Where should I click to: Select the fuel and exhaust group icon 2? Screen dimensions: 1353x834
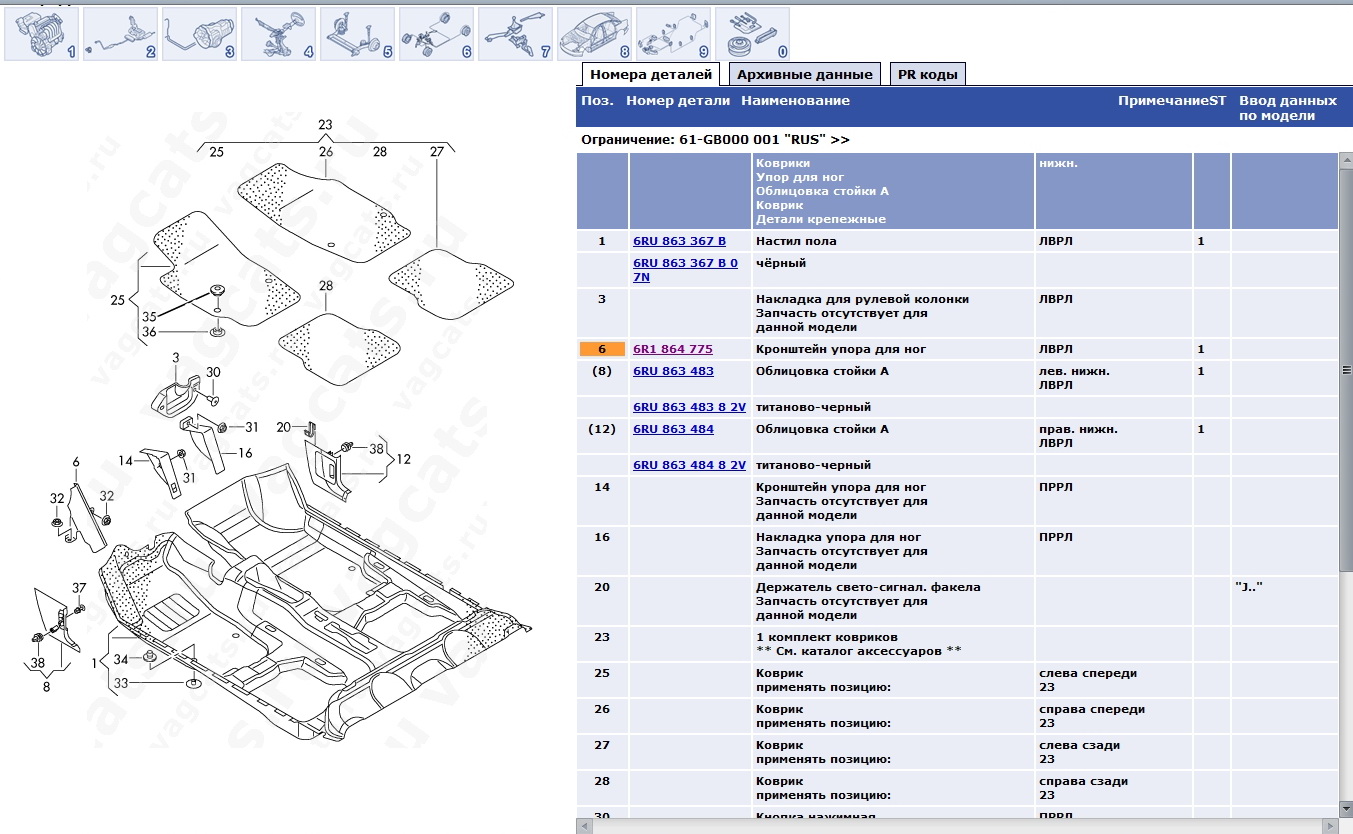pyautogui.click(x=120, y=34)
